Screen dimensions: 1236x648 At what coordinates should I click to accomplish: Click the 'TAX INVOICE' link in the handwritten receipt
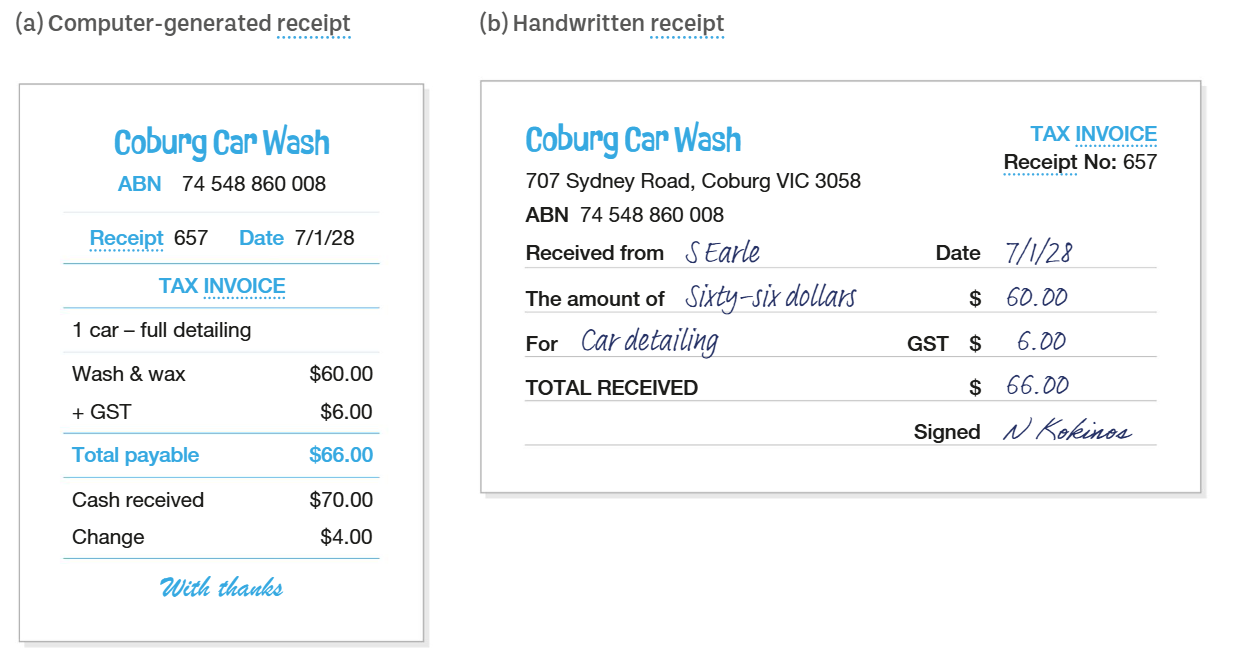(1093, 134)
